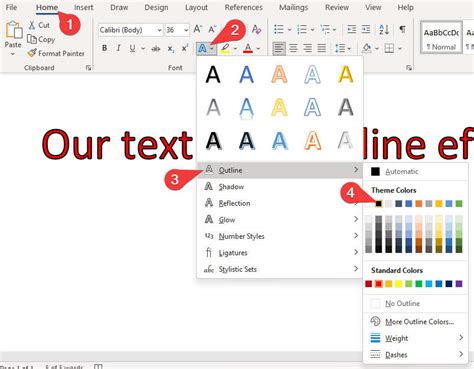Click the Borders icon
Image resolution: width=474 pixels, height=369 pixels.
(x=389, y=49)
